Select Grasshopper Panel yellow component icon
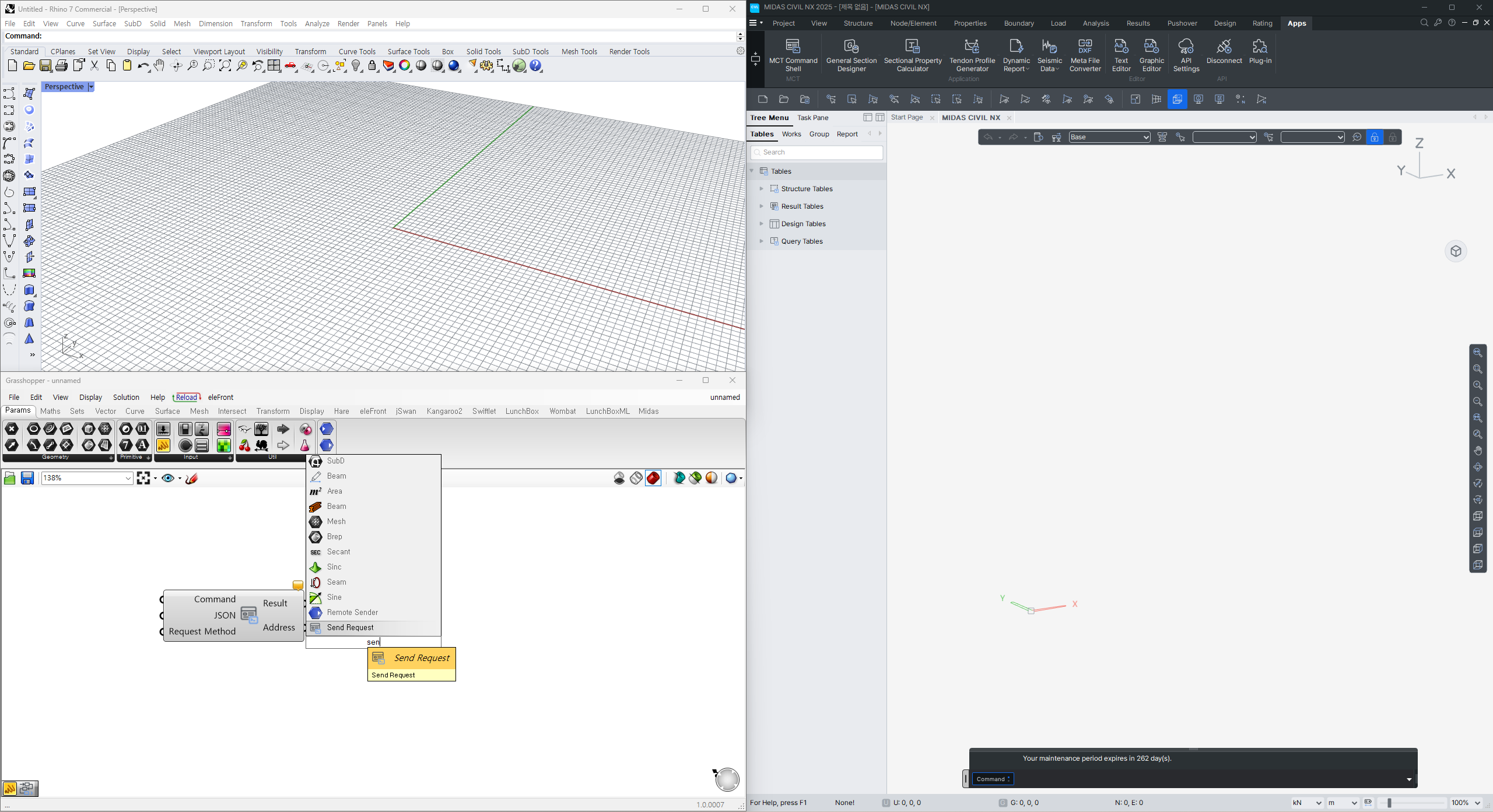This screenshot has width=1493, height=812. point(163,445)
